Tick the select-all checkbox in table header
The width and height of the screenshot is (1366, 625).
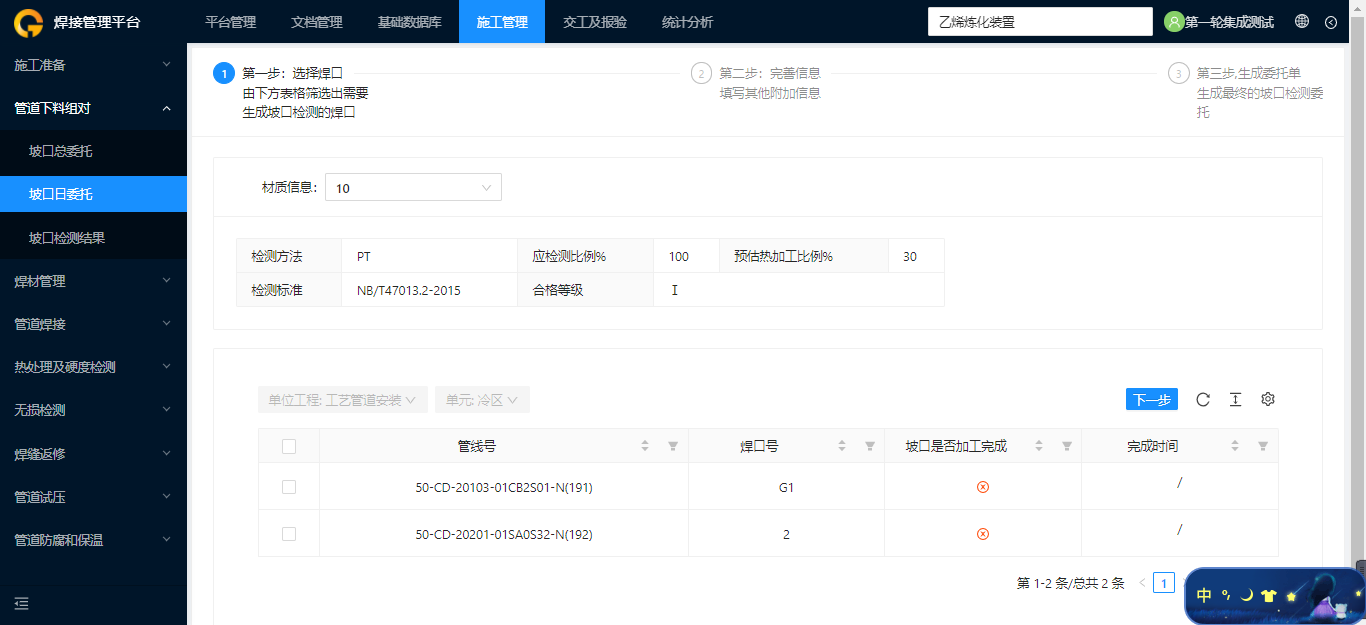(289, 446)
